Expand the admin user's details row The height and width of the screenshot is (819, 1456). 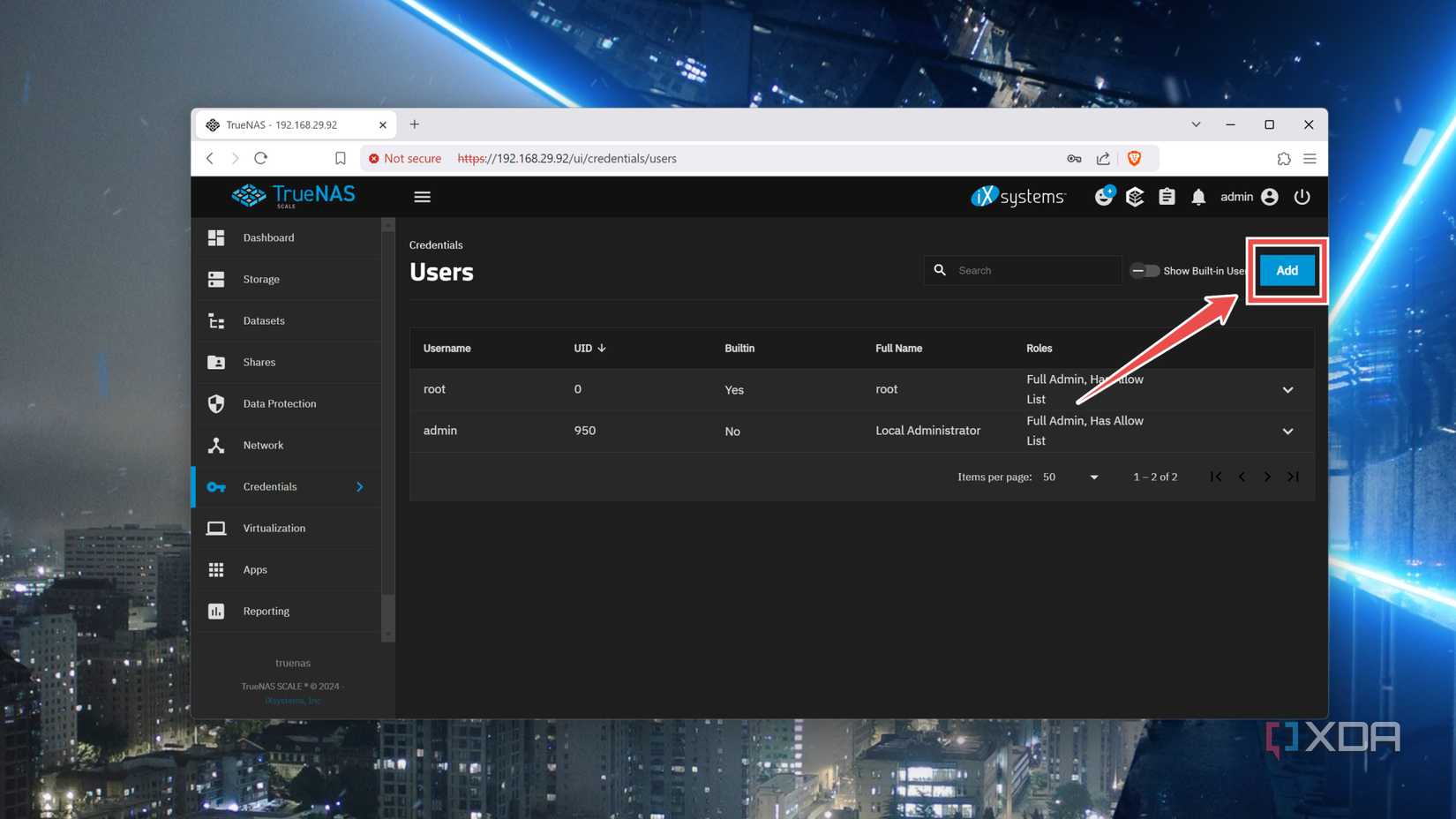click(1287, 432)
